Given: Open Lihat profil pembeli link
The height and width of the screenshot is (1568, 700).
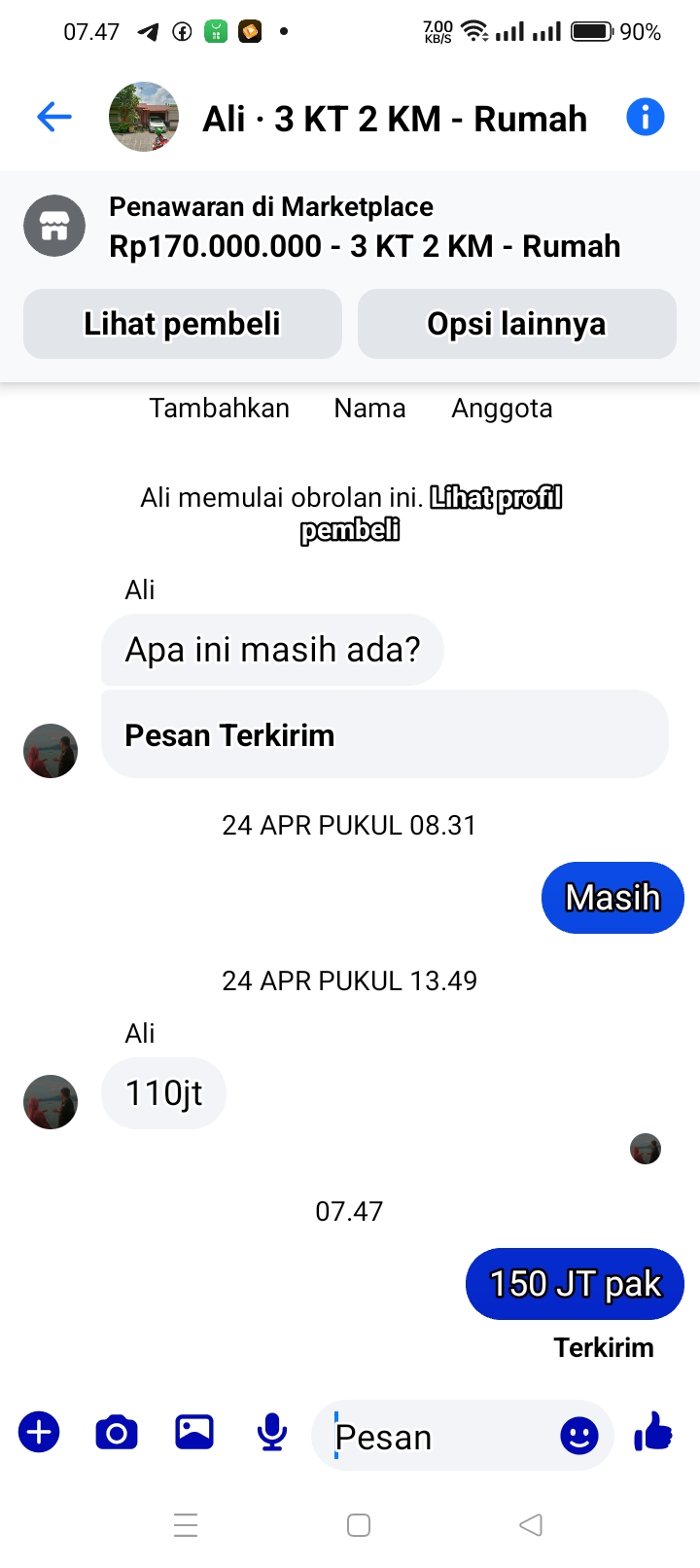Looking at the screenshot, I should pyautogui.click(x=431, y=514).
